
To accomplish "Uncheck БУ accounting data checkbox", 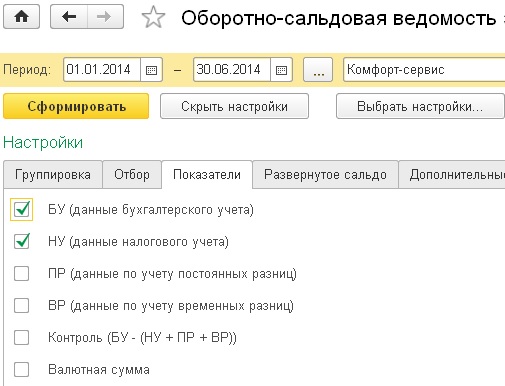I will [x=22, y=210].
